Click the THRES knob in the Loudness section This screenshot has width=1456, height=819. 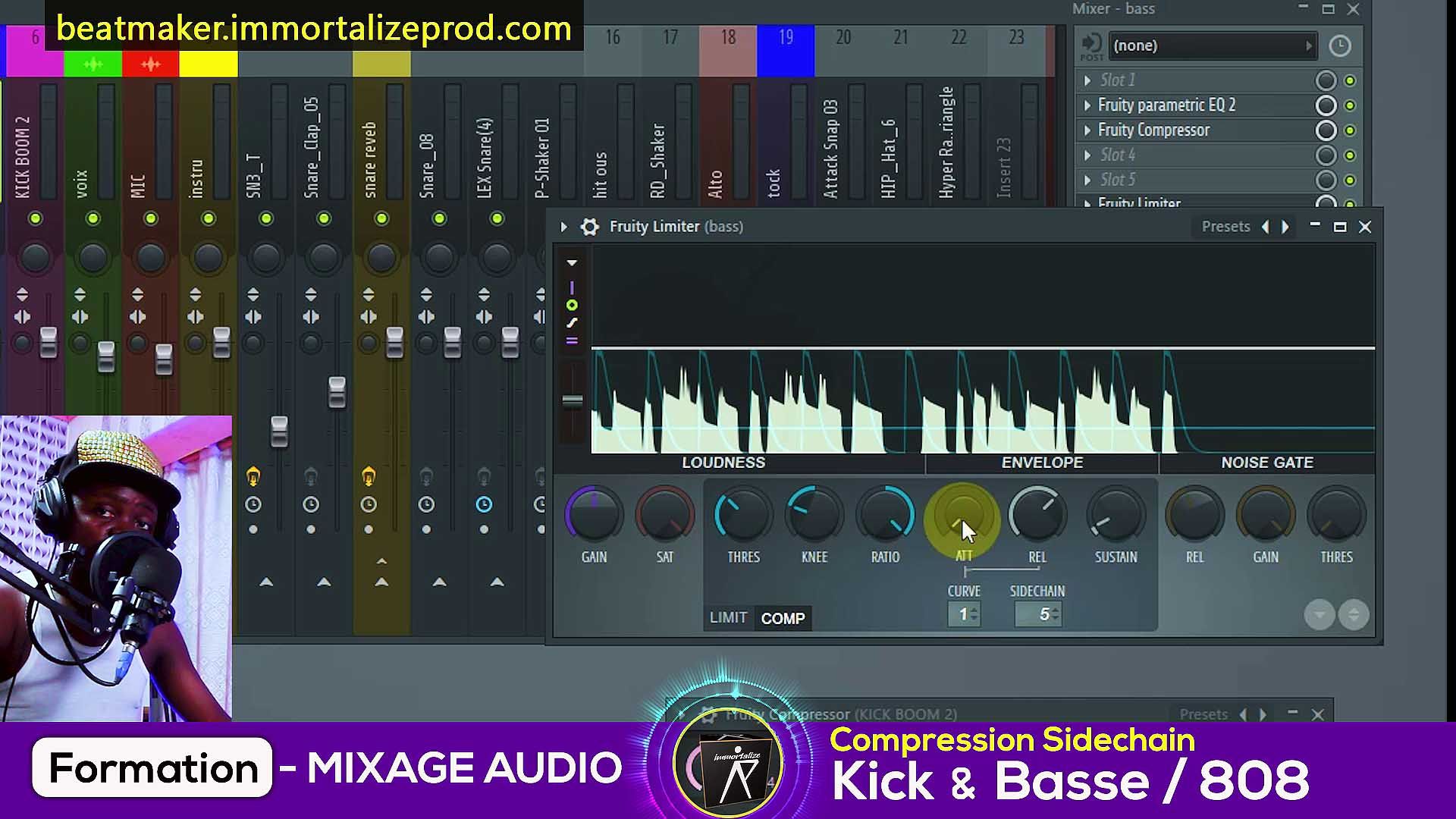tap(743, 516)
